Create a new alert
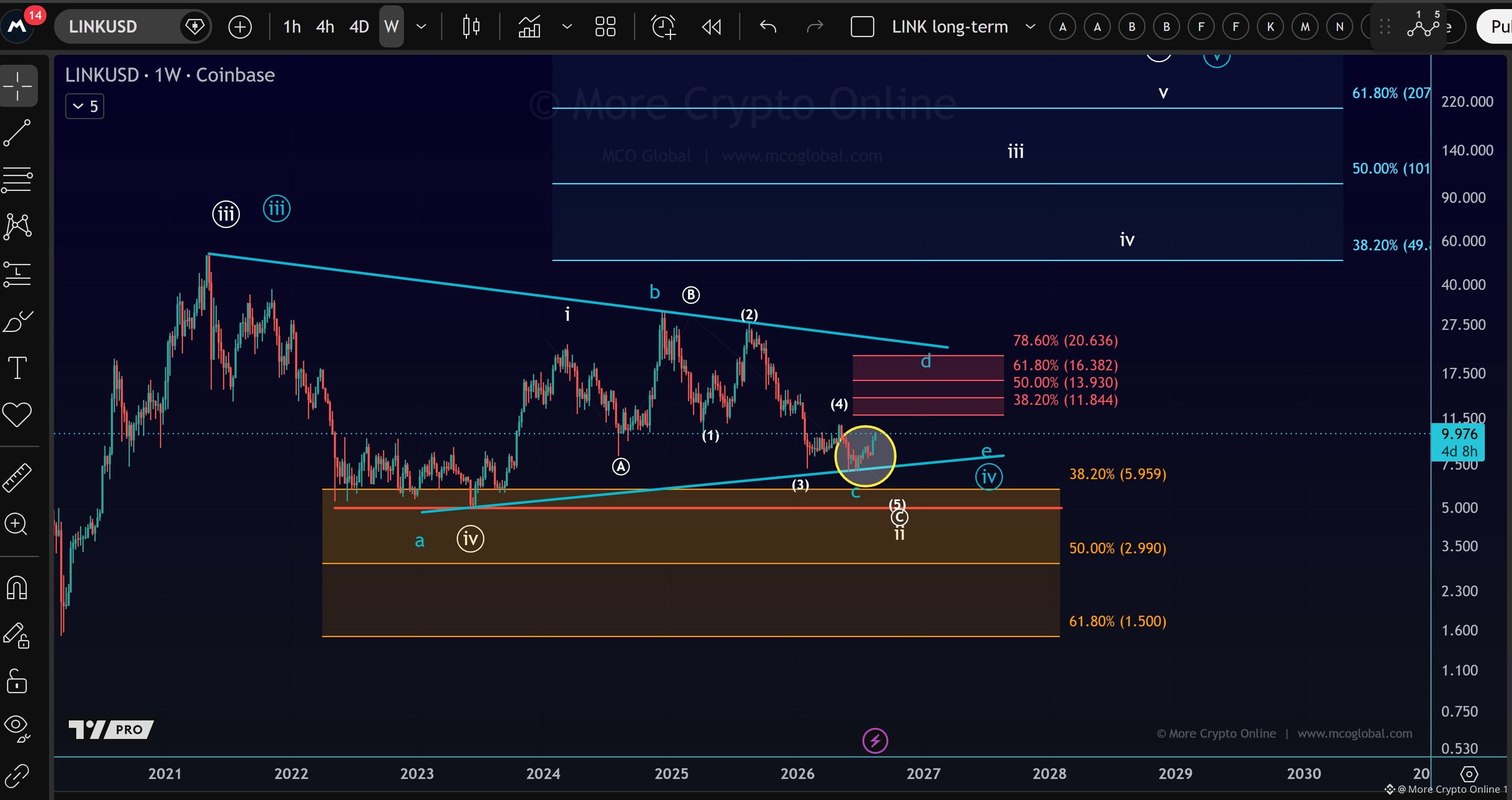 point(664,27)
